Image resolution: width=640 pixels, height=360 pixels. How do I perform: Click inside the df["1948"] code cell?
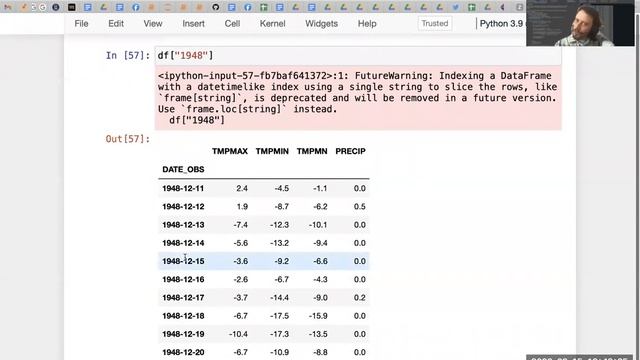tap(358, 56)
